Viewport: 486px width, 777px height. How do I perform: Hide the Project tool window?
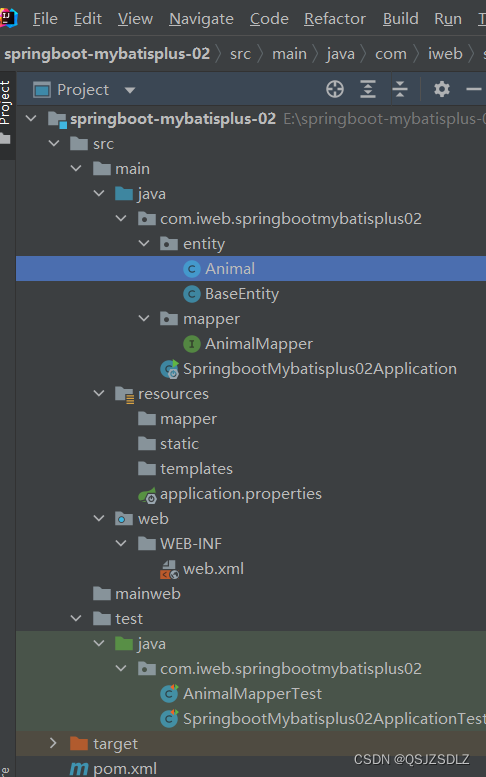pyautogui.click(x=474, y=89)
